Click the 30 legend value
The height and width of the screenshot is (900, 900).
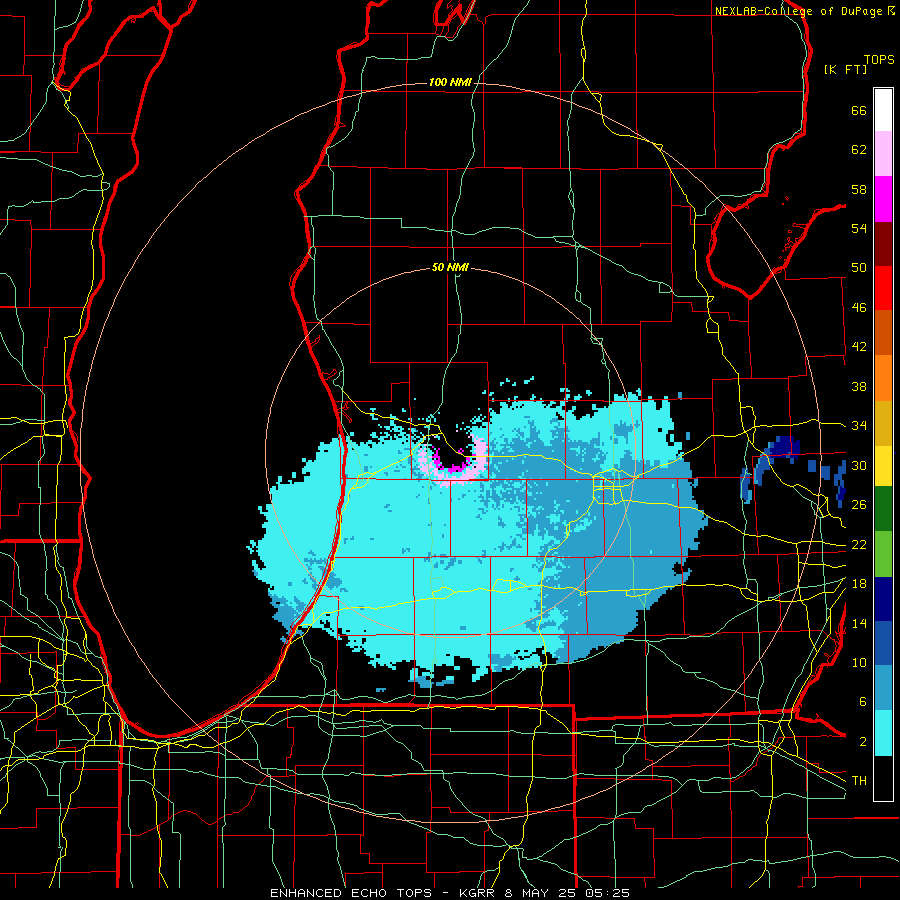859,465
